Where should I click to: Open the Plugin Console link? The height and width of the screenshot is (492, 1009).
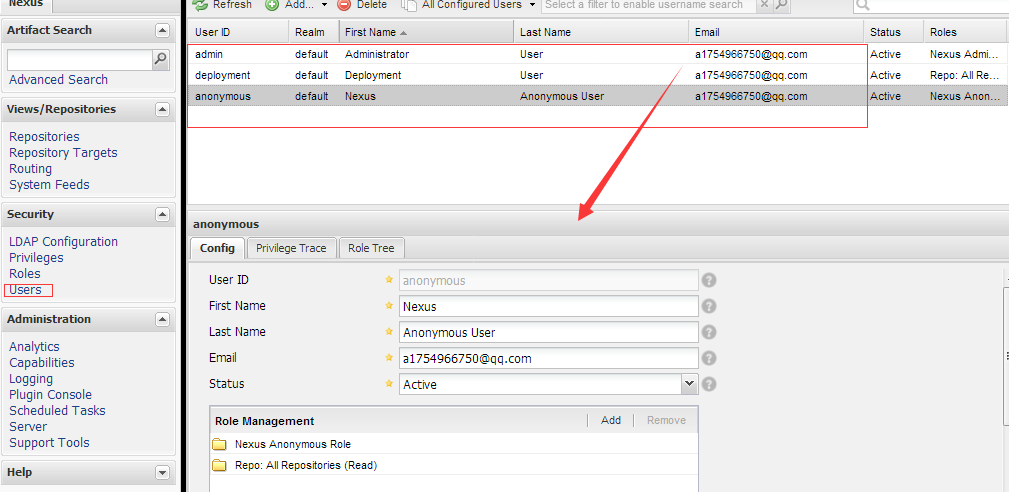(50, 395)
